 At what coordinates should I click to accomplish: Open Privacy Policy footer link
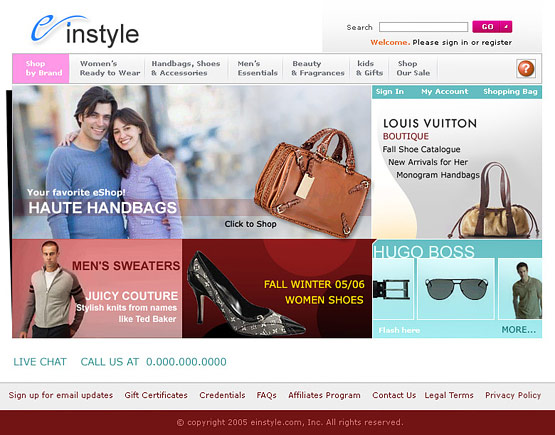(513, 395)
